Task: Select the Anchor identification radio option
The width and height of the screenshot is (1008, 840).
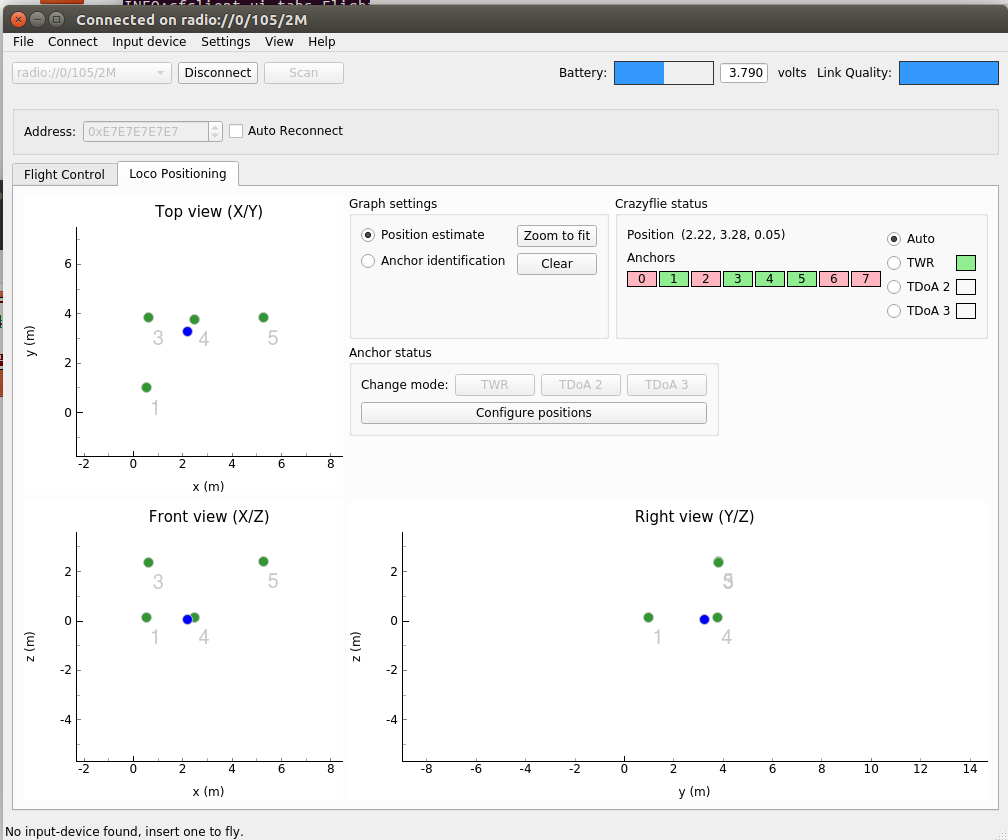Action: (x=368, y=261)
